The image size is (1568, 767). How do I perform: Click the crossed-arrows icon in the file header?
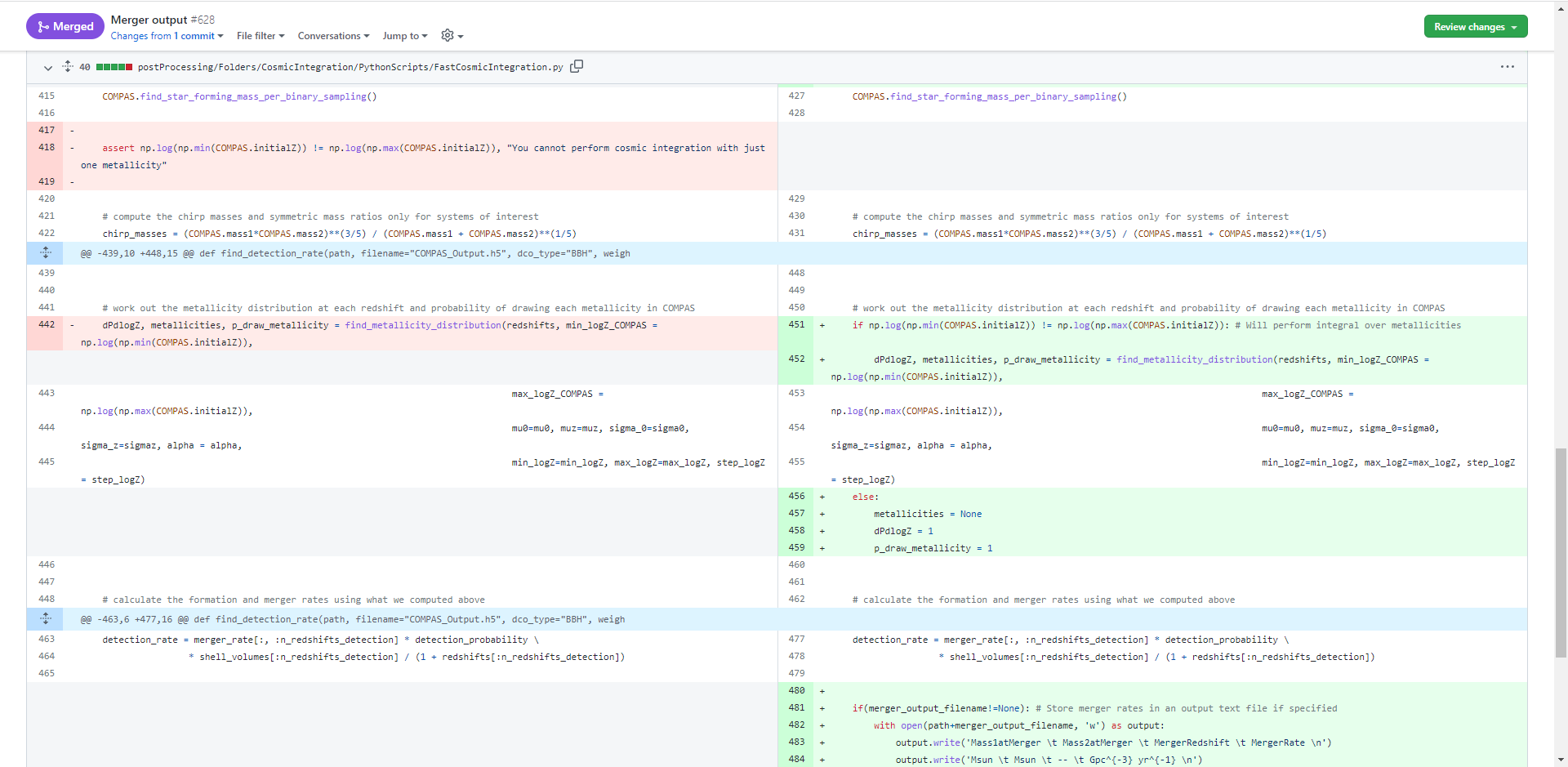(x=67, y=66)
